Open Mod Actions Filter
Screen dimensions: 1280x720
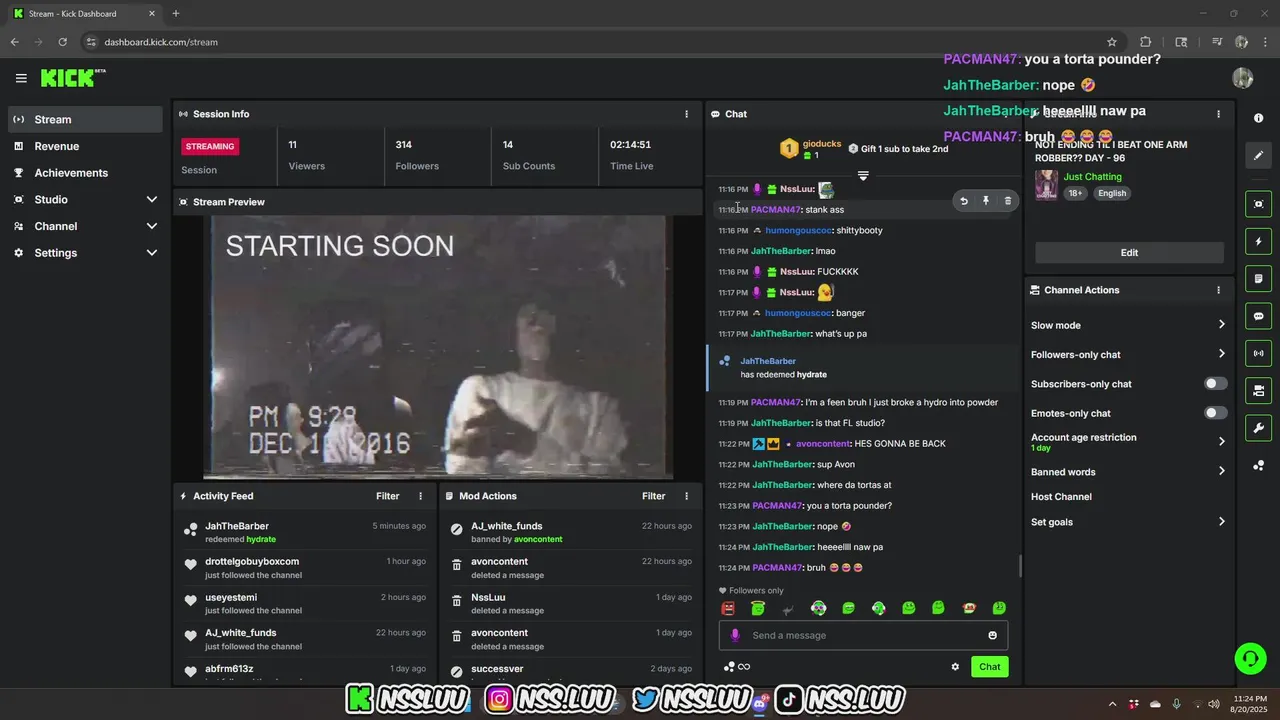pos(654,496)
